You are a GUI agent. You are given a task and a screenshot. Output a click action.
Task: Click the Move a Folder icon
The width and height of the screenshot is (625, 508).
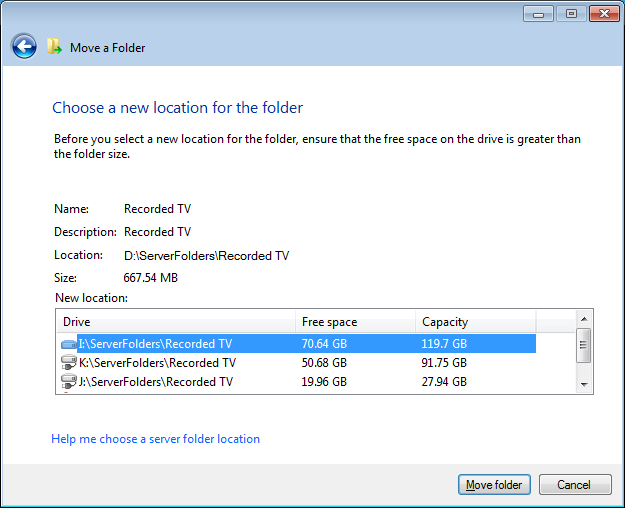click(x=54, y=47)
